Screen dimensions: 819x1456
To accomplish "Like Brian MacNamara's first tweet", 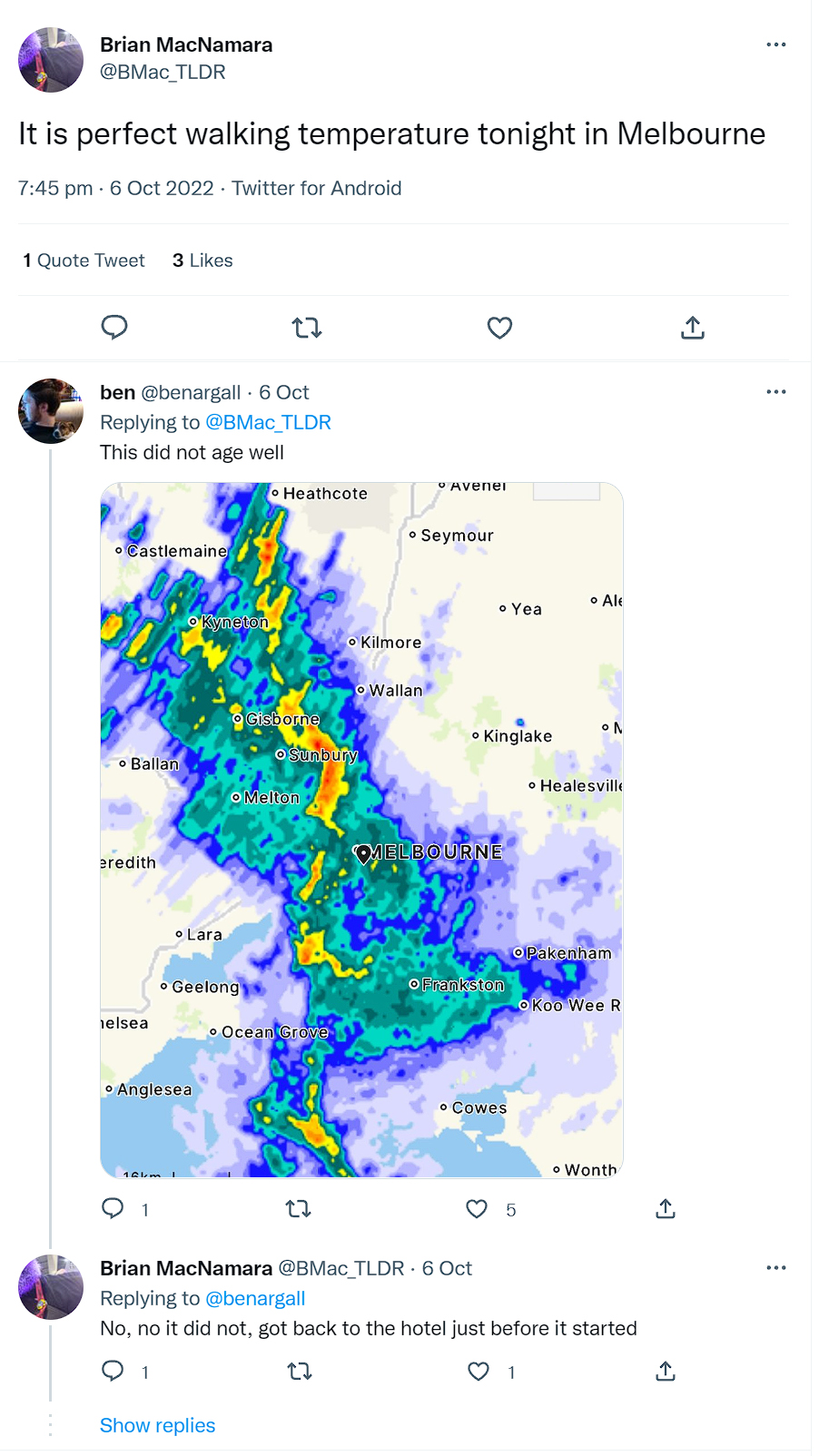I will coord(498,328).
